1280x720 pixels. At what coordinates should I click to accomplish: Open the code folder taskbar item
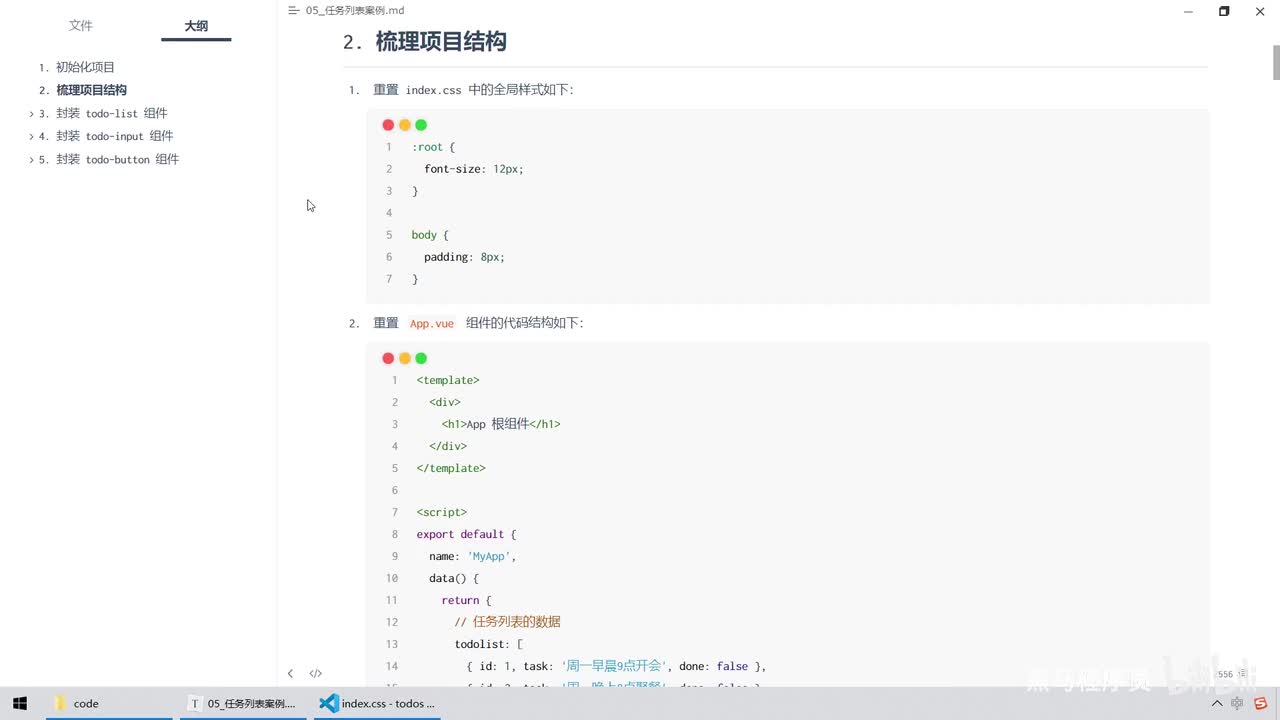(x=108, y=703)
